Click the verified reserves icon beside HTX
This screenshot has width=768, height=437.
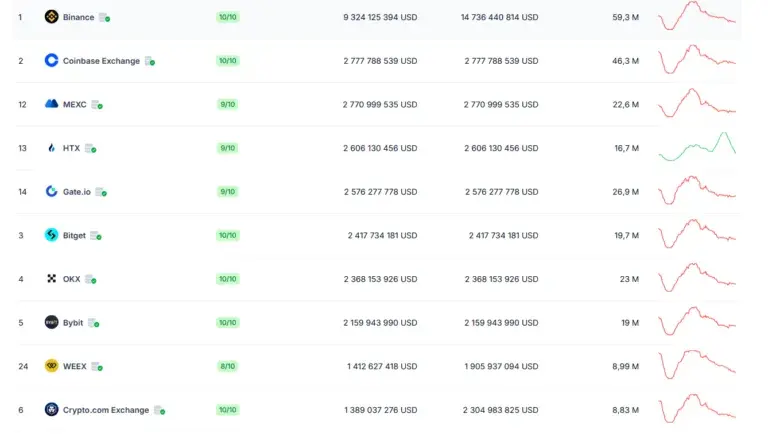(91, 148)
